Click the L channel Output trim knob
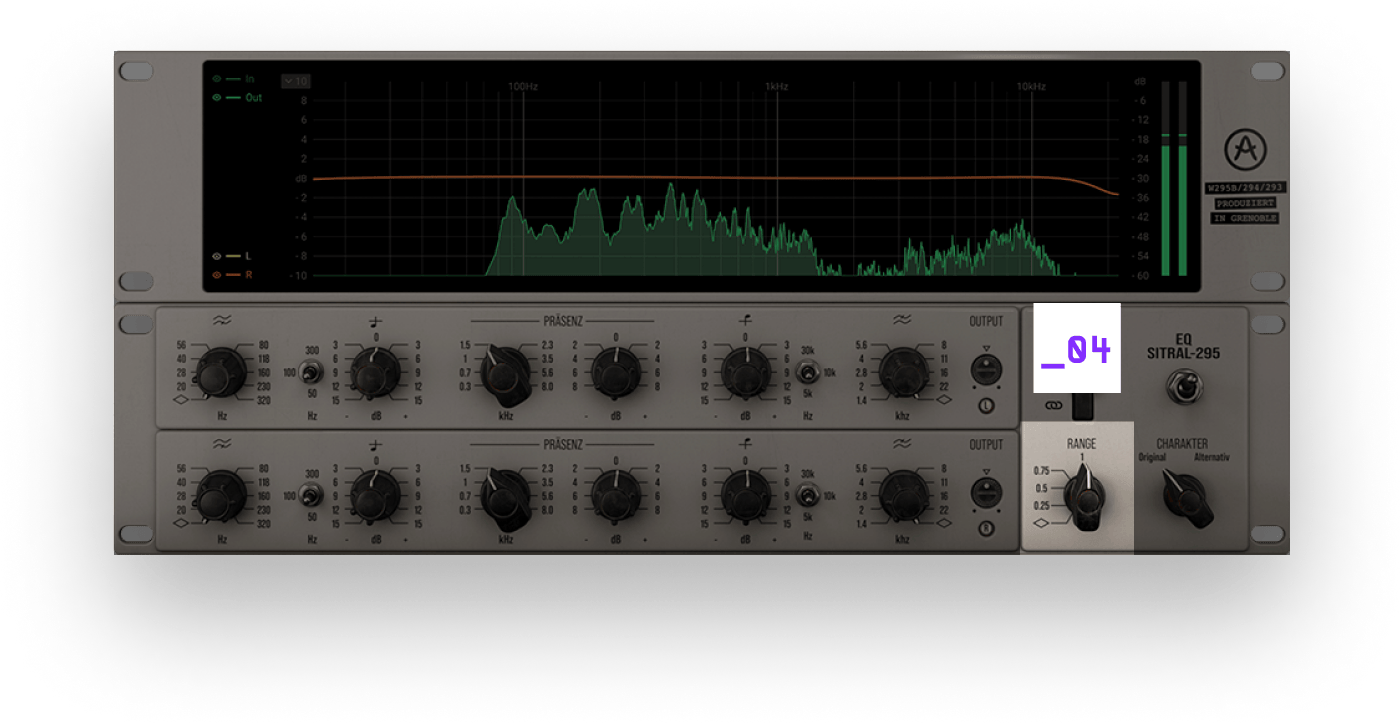This screenshot has width=1400, height=723. click(986, 372)
